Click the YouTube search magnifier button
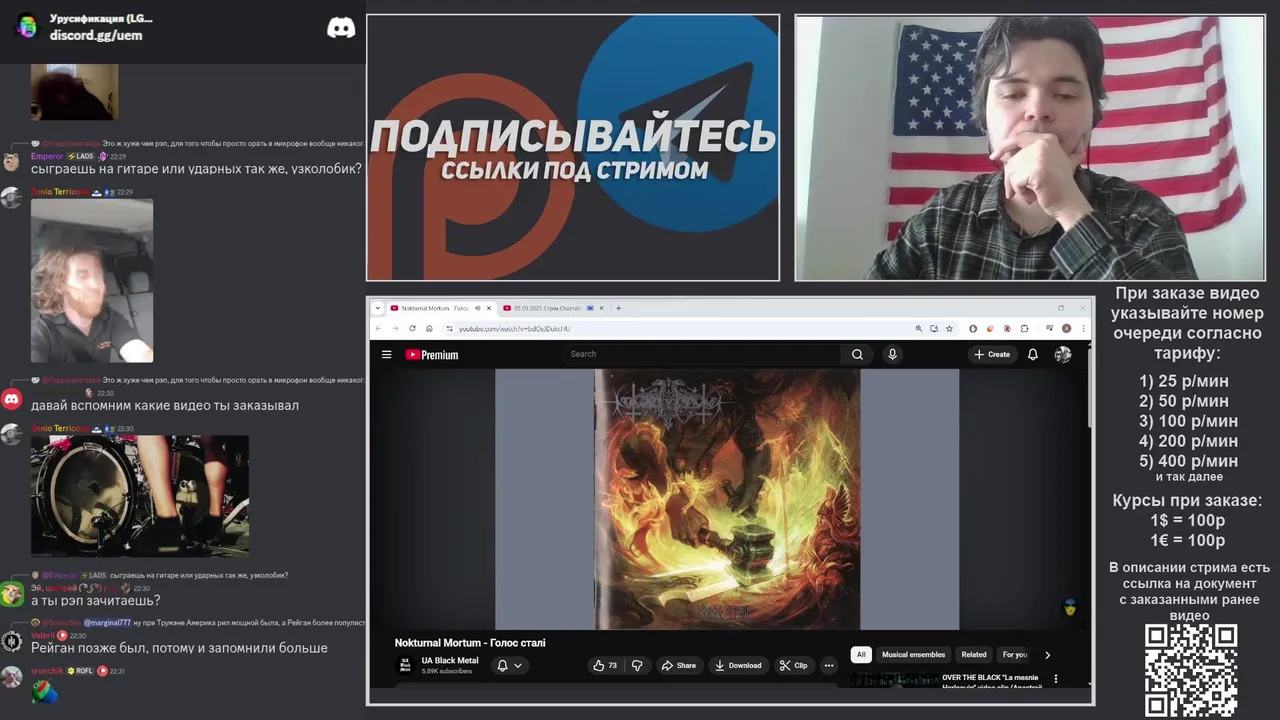Viewport: 1280px width, 720px height. (x=857, y=354)
